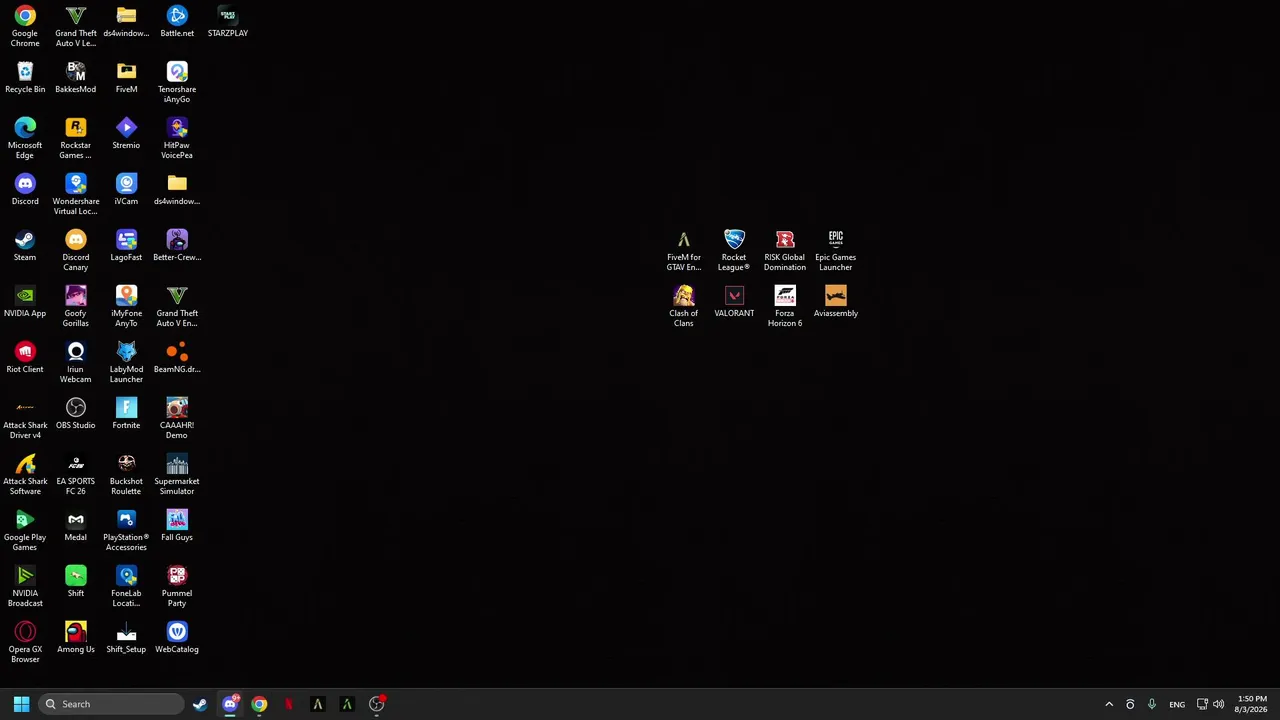Select the Clash of Clans icon
This screenshot has height=720, width=1280.
[684, 306]
